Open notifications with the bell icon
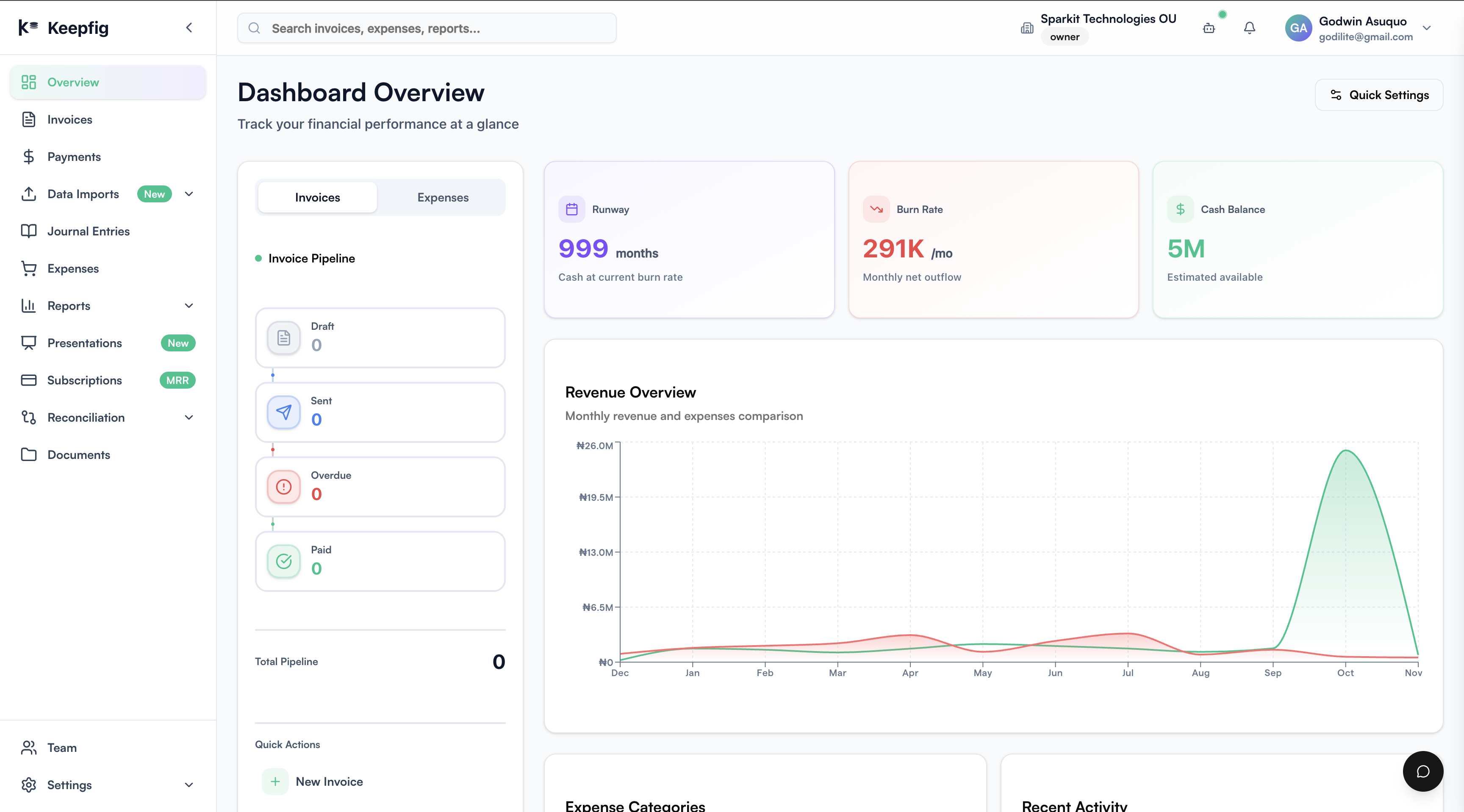Screen dimensions: 1464x812 pos(1249,27)
